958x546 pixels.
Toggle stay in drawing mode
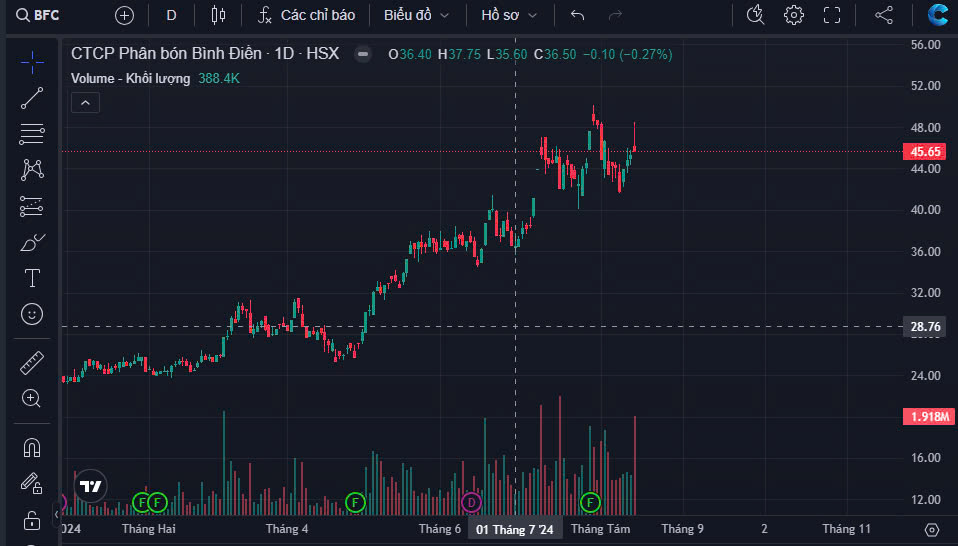coord(32,483)
